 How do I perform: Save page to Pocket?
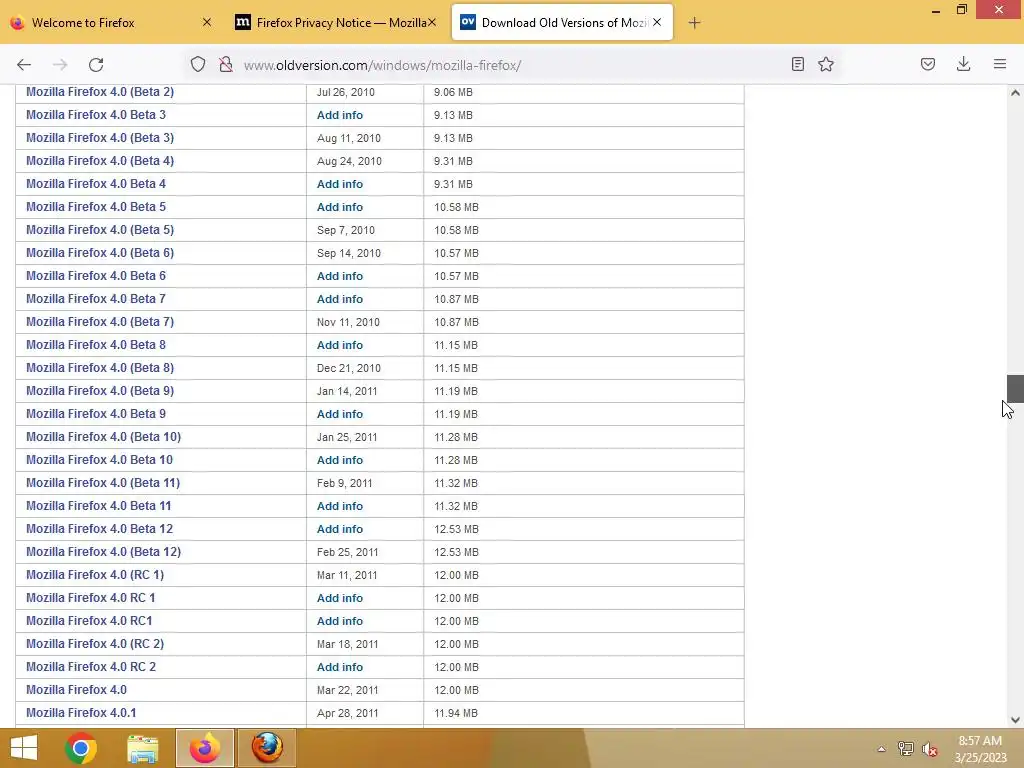(928, 64)
